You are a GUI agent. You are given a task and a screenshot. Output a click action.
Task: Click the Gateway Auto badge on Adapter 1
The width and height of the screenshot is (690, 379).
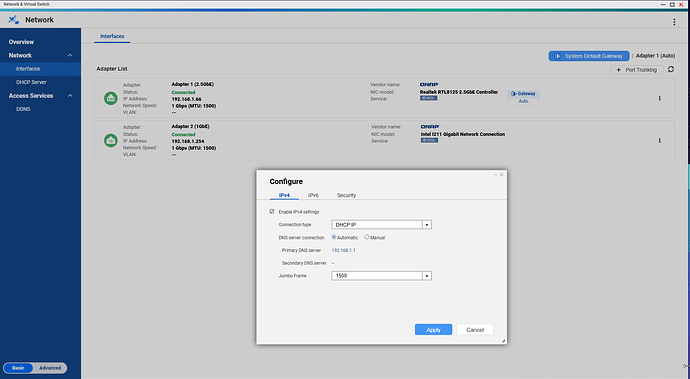[x=523, y=97]
